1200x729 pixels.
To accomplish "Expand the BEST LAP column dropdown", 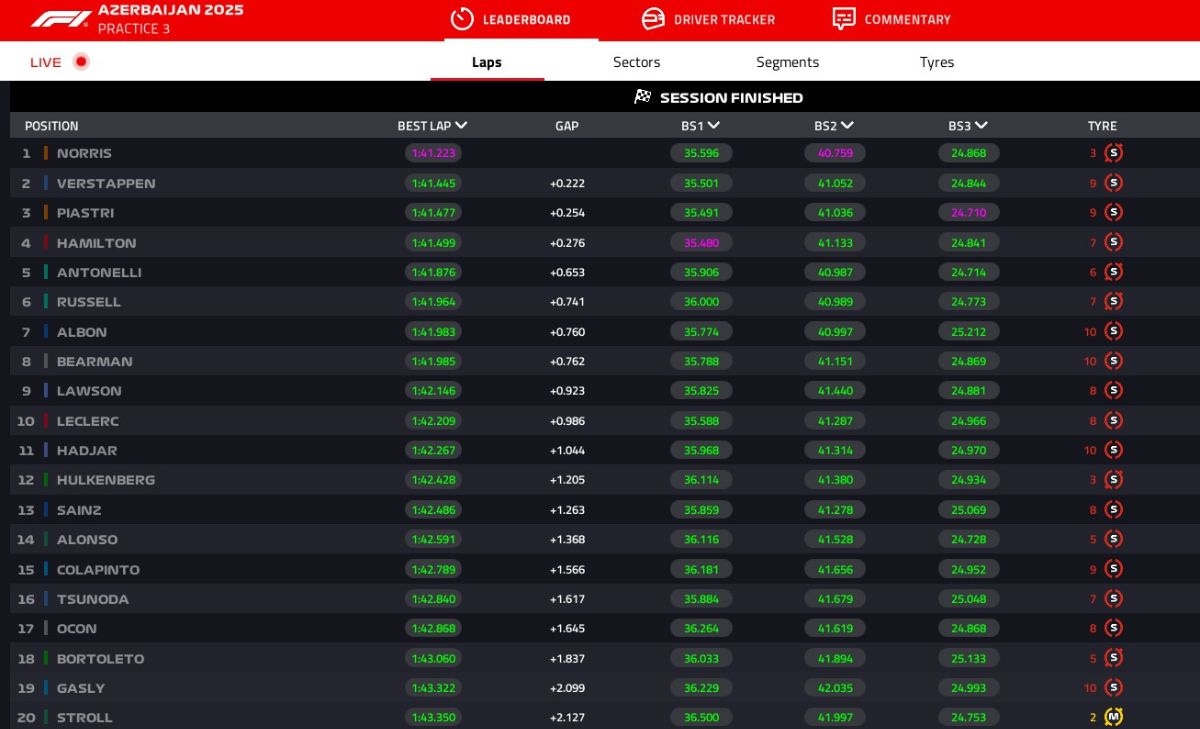I will point(461,126).
